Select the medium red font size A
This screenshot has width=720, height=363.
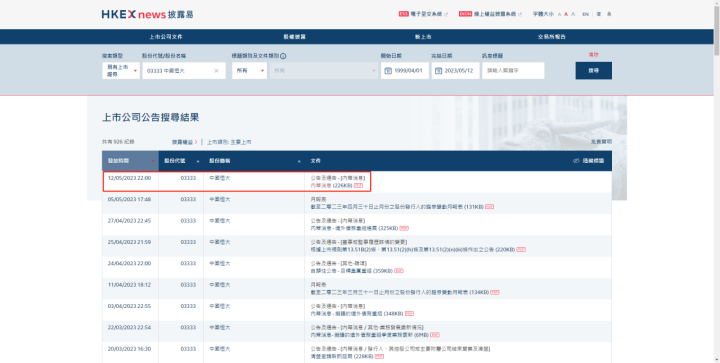tap(566, 14)
